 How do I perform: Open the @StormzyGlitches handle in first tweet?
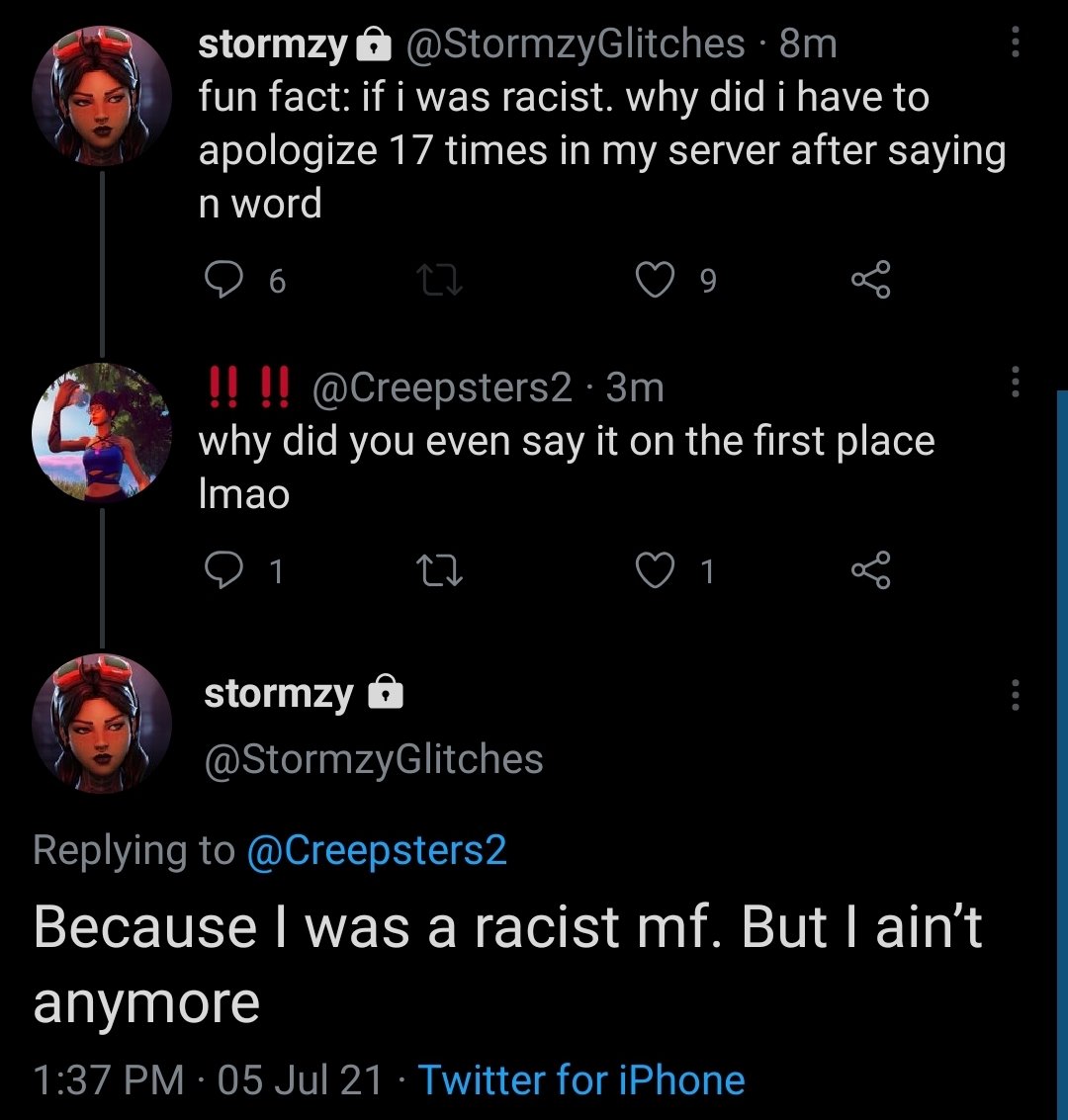point(574,43)
